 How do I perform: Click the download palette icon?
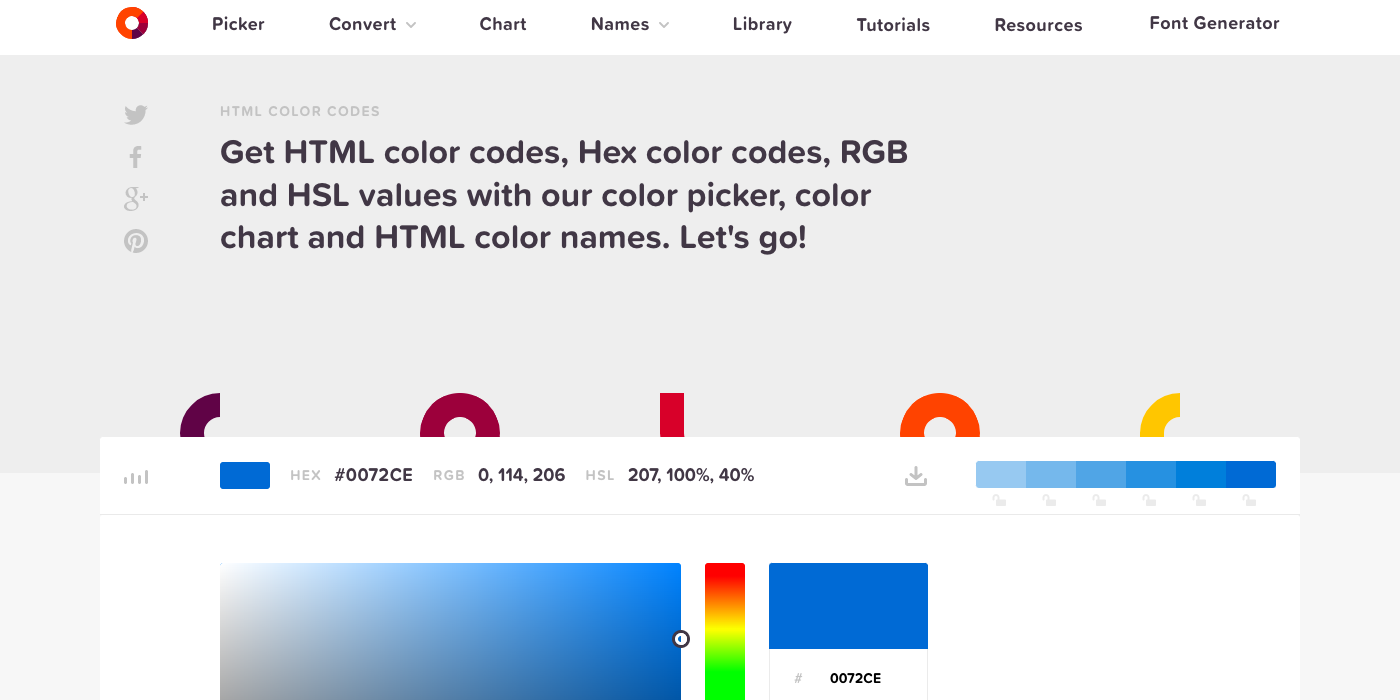click(x=916, y=476)
